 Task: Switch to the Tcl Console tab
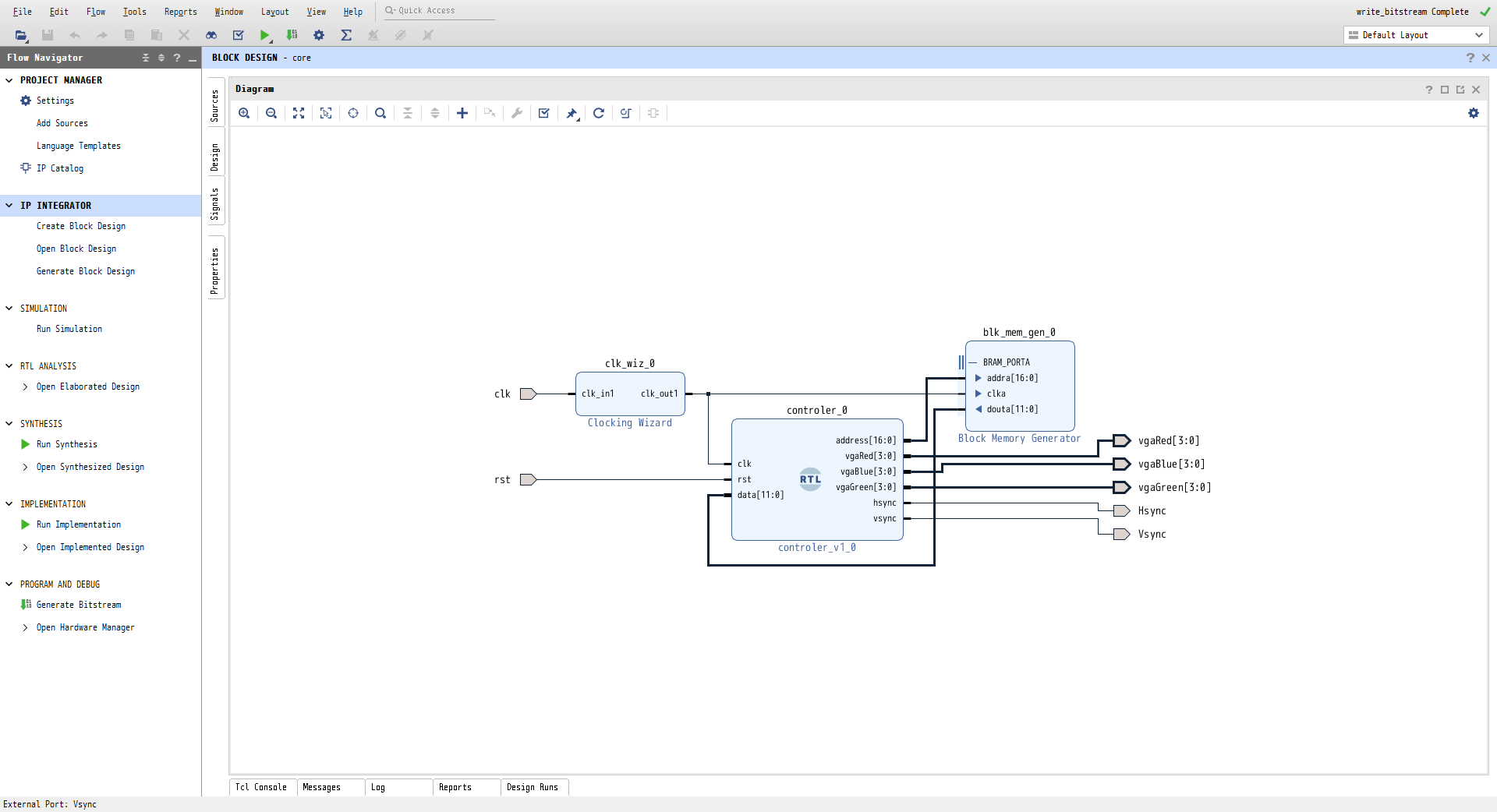(261, 787)
